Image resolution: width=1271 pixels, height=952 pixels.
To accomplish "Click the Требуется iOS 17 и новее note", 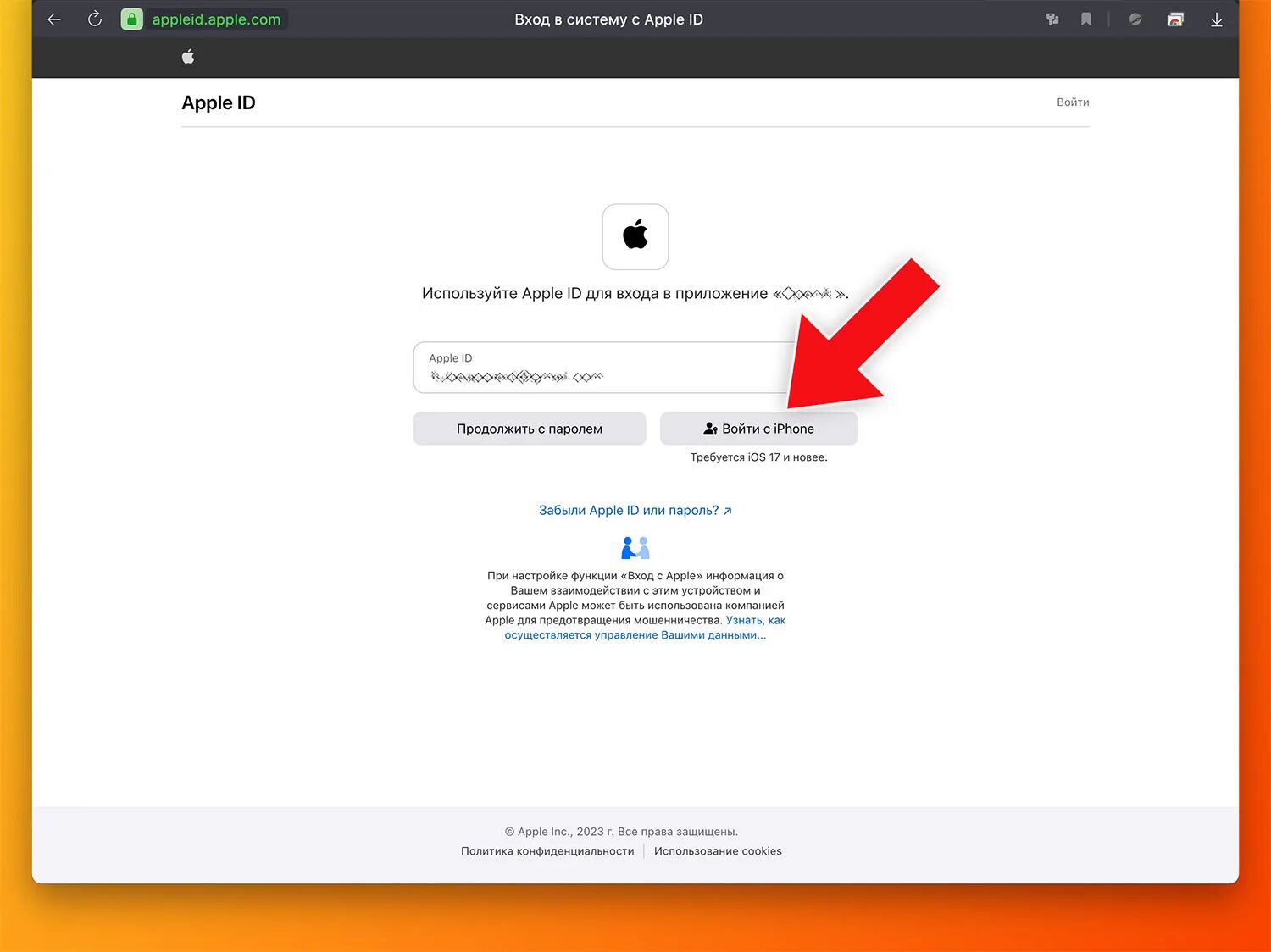I will 758,457.
